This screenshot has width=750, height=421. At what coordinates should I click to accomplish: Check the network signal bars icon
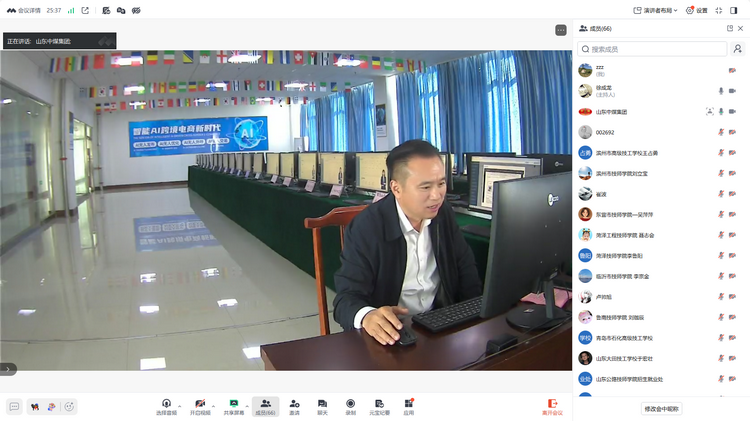pos(71,11)
